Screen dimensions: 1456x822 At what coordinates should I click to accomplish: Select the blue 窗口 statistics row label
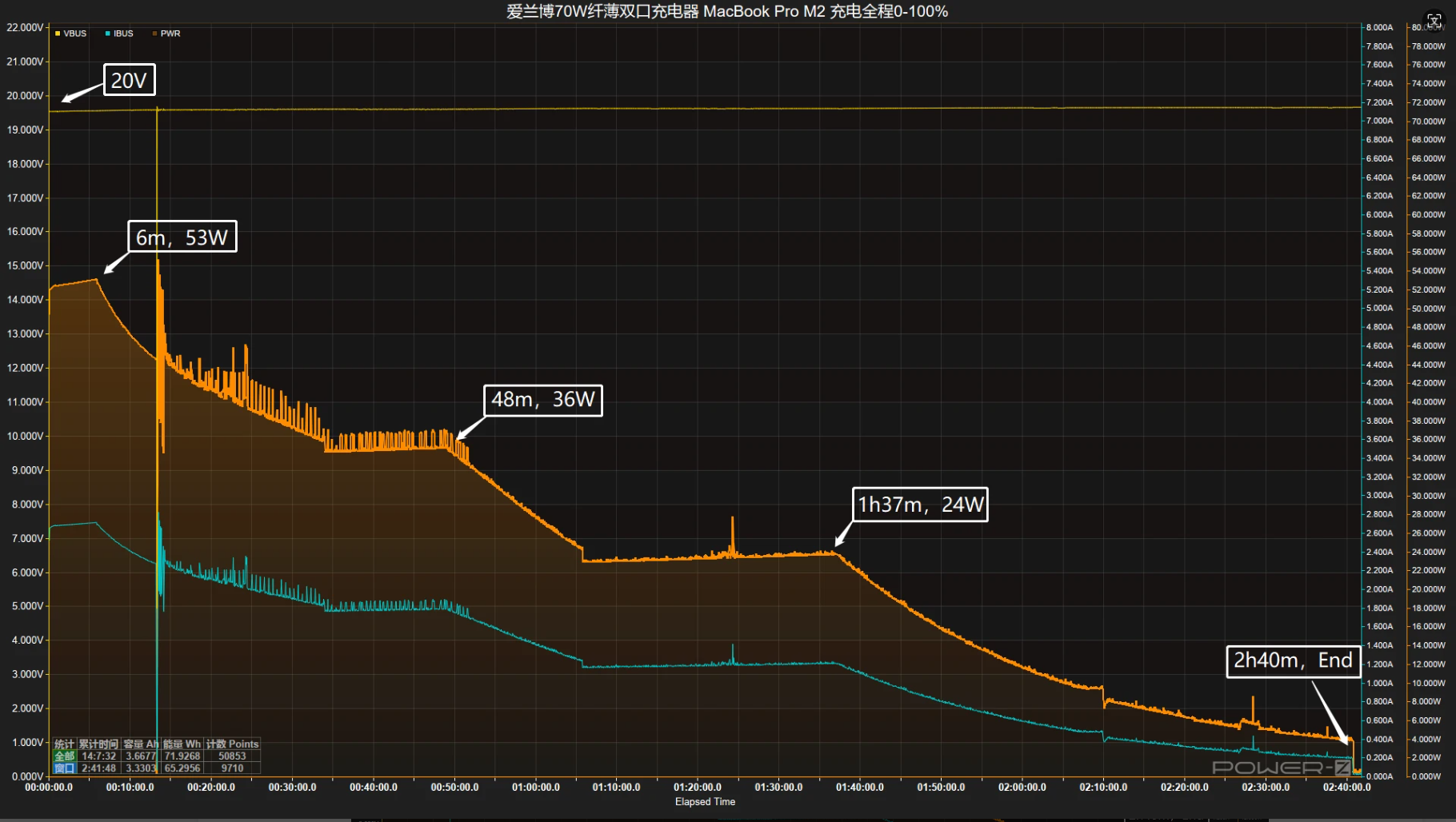click(x=65, y=768)
